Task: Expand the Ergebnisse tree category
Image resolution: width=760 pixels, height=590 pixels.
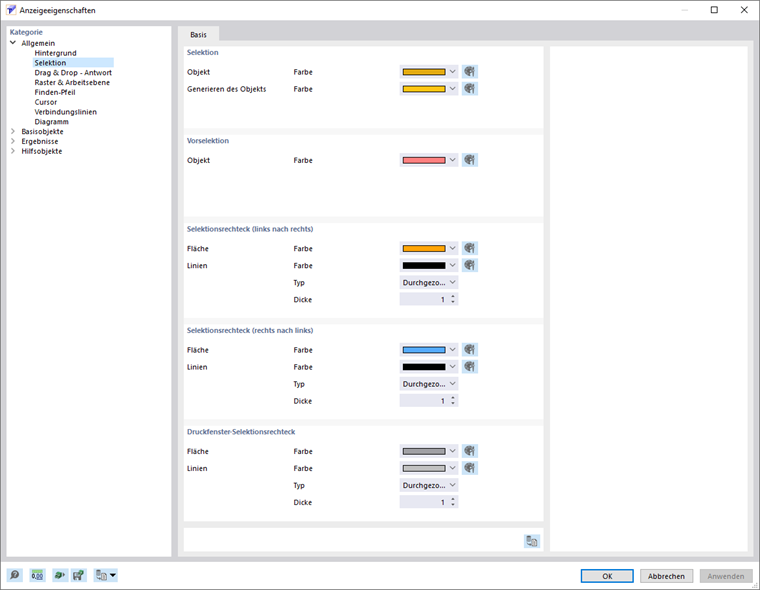Action: pos(13,141)
